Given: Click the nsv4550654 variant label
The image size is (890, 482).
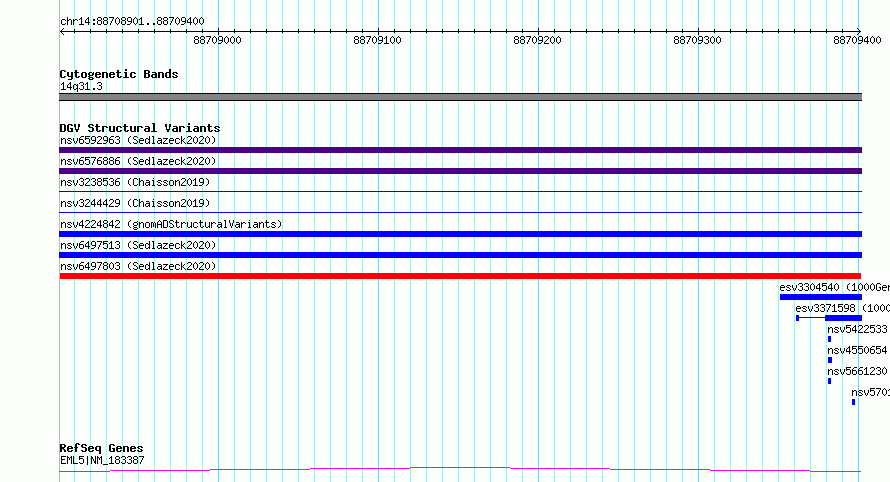Looking at the screenshot, I should [x=857, y=350].
